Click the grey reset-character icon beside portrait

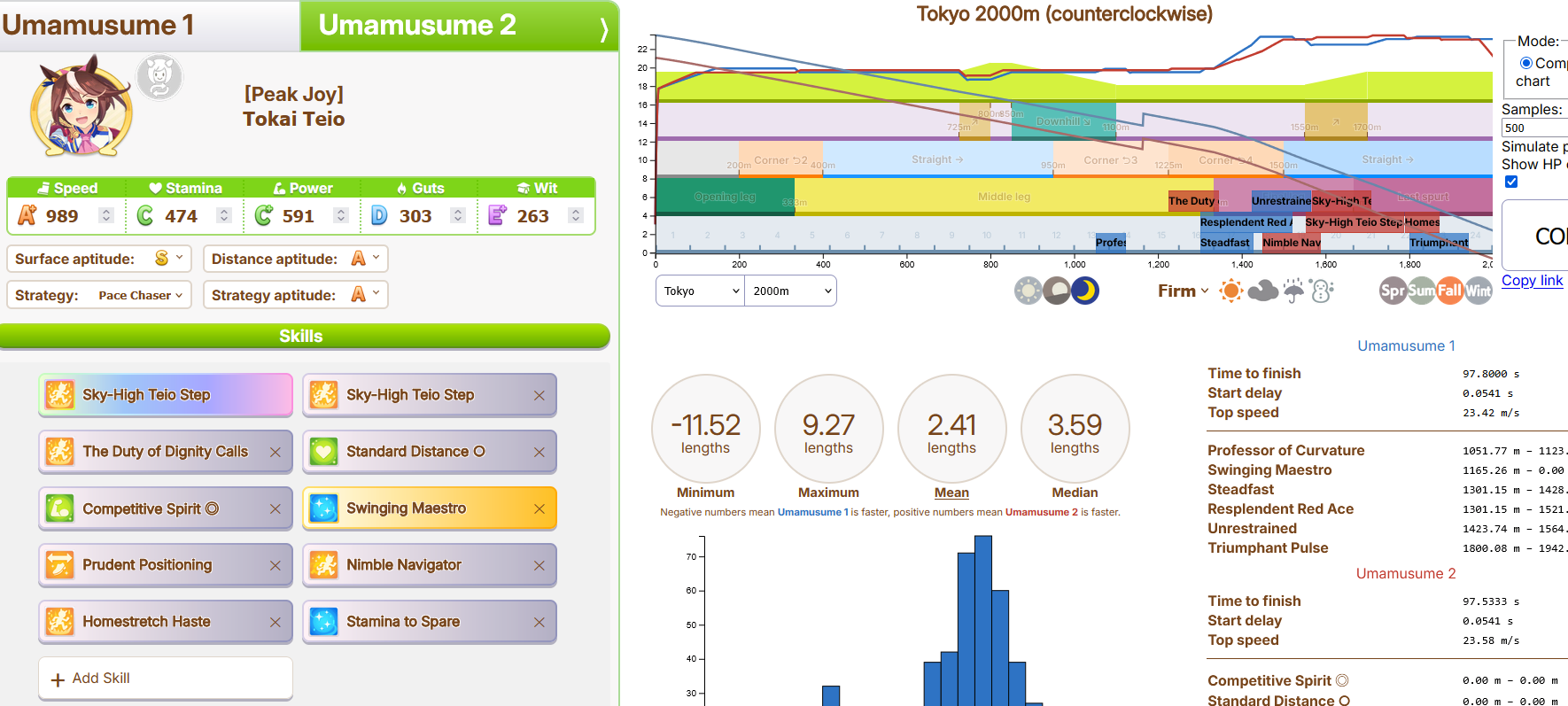(159, 77)
